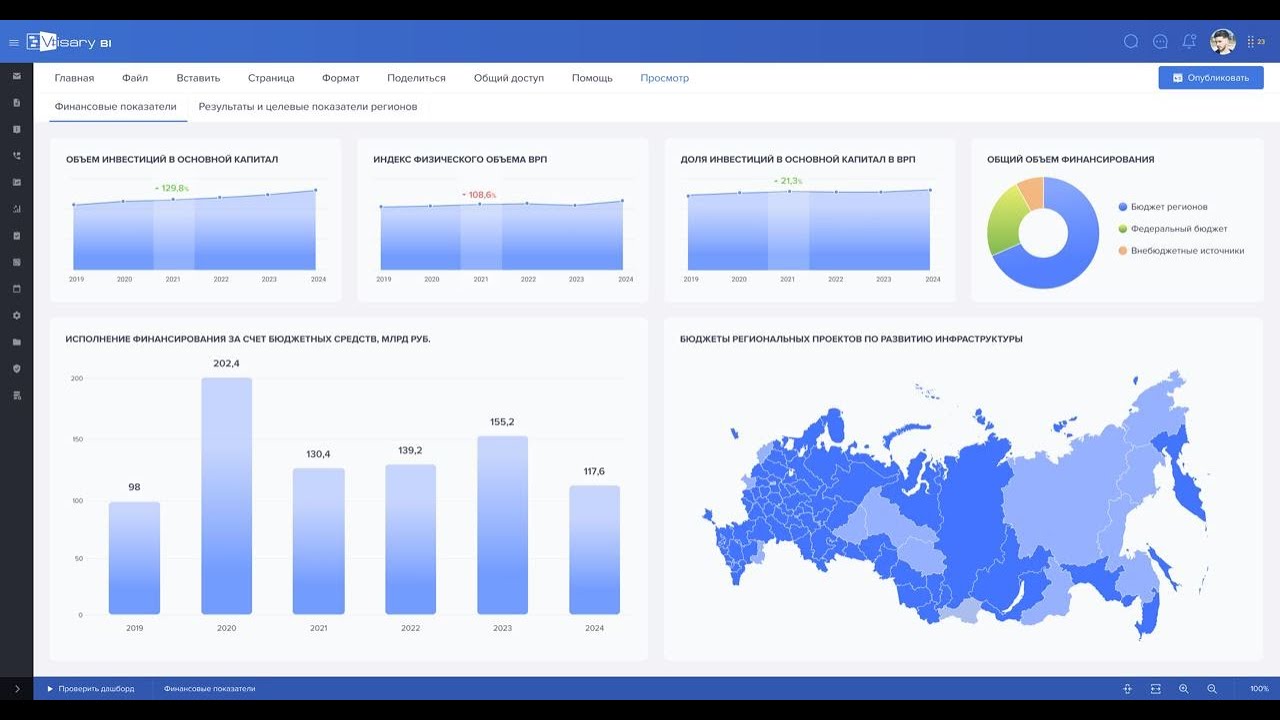The image size is (1280, 720).
Task: Open the Помощь menu
Action: 592,78
